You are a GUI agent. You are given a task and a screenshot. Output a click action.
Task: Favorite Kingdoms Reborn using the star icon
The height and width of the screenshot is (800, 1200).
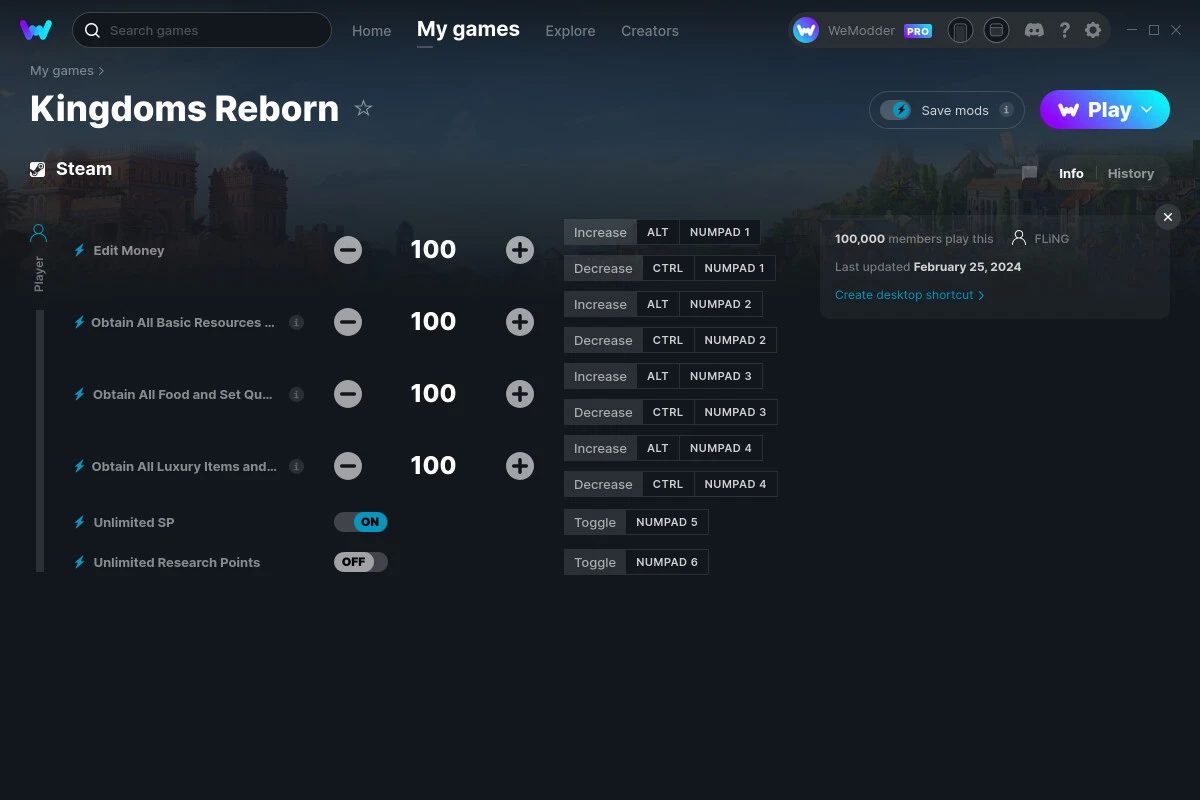click(364, 108)
